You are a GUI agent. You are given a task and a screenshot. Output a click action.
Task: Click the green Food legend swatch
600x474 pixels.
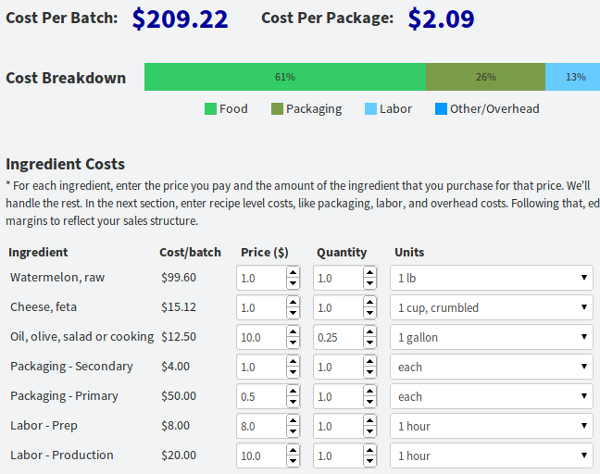click(x=211, y=109)
